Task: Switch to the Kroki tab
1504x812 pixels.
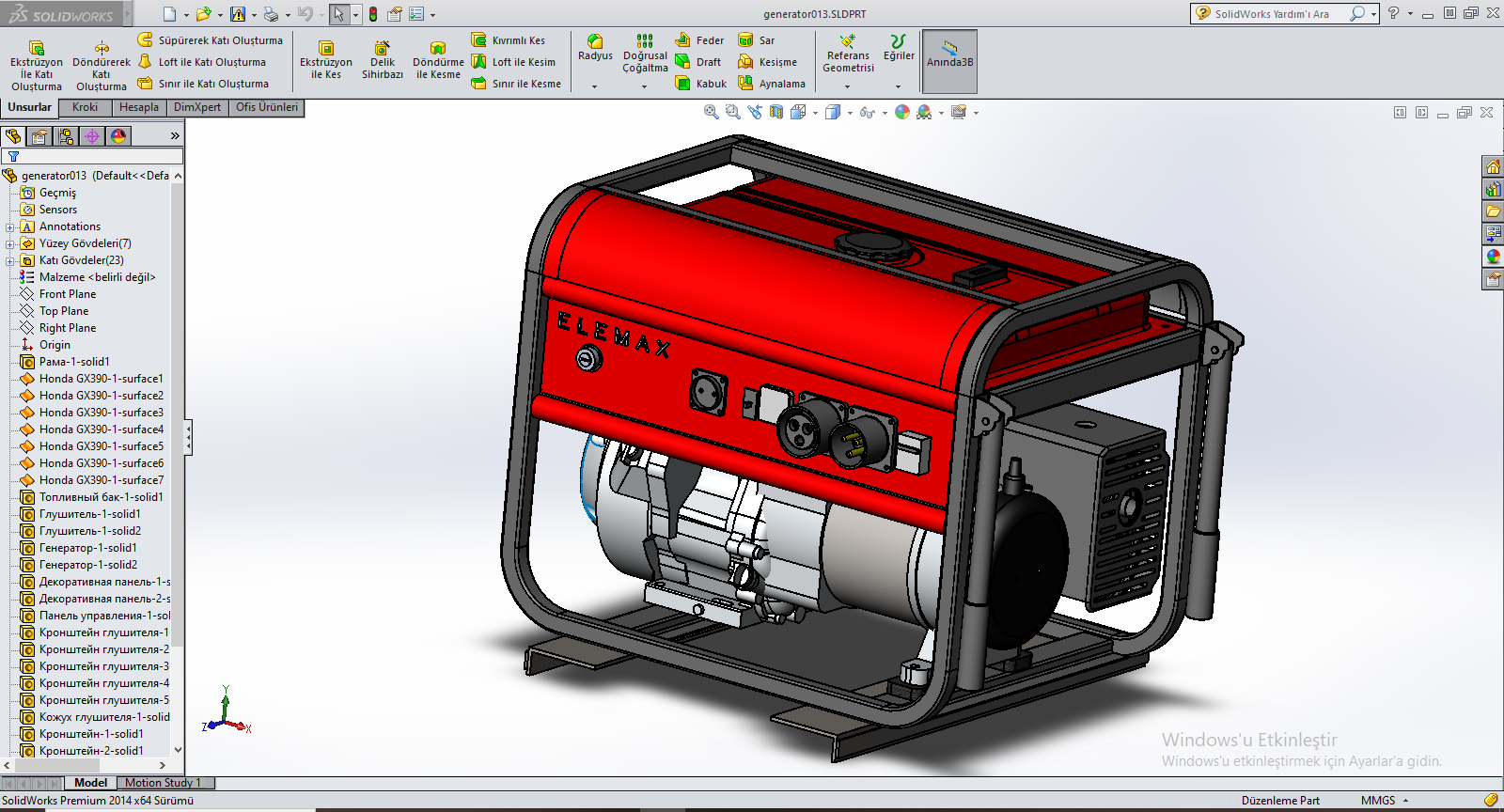Action: coord(85,107)
